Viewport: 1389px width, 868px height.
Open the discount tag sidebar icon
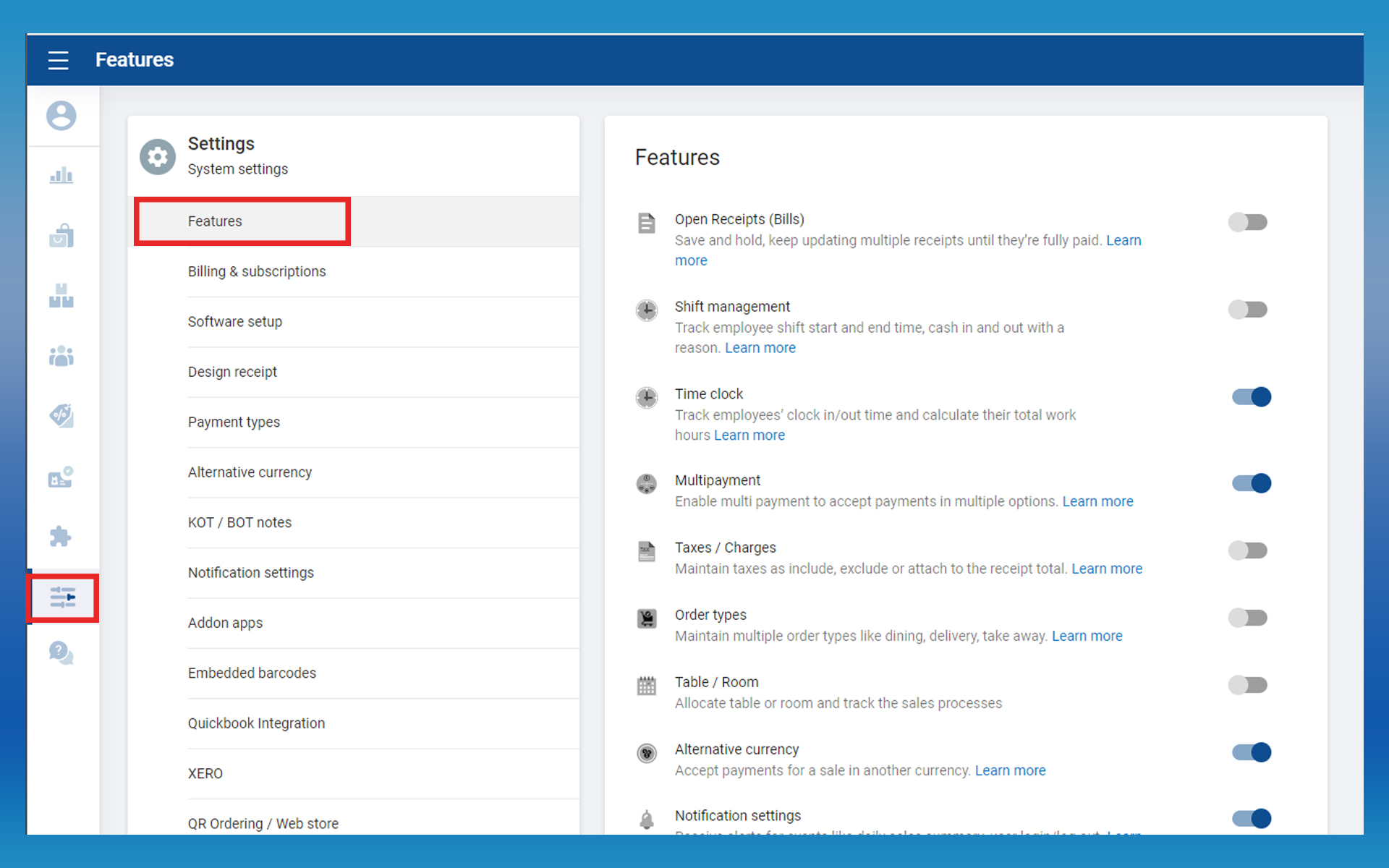click(x=61, y=416)
